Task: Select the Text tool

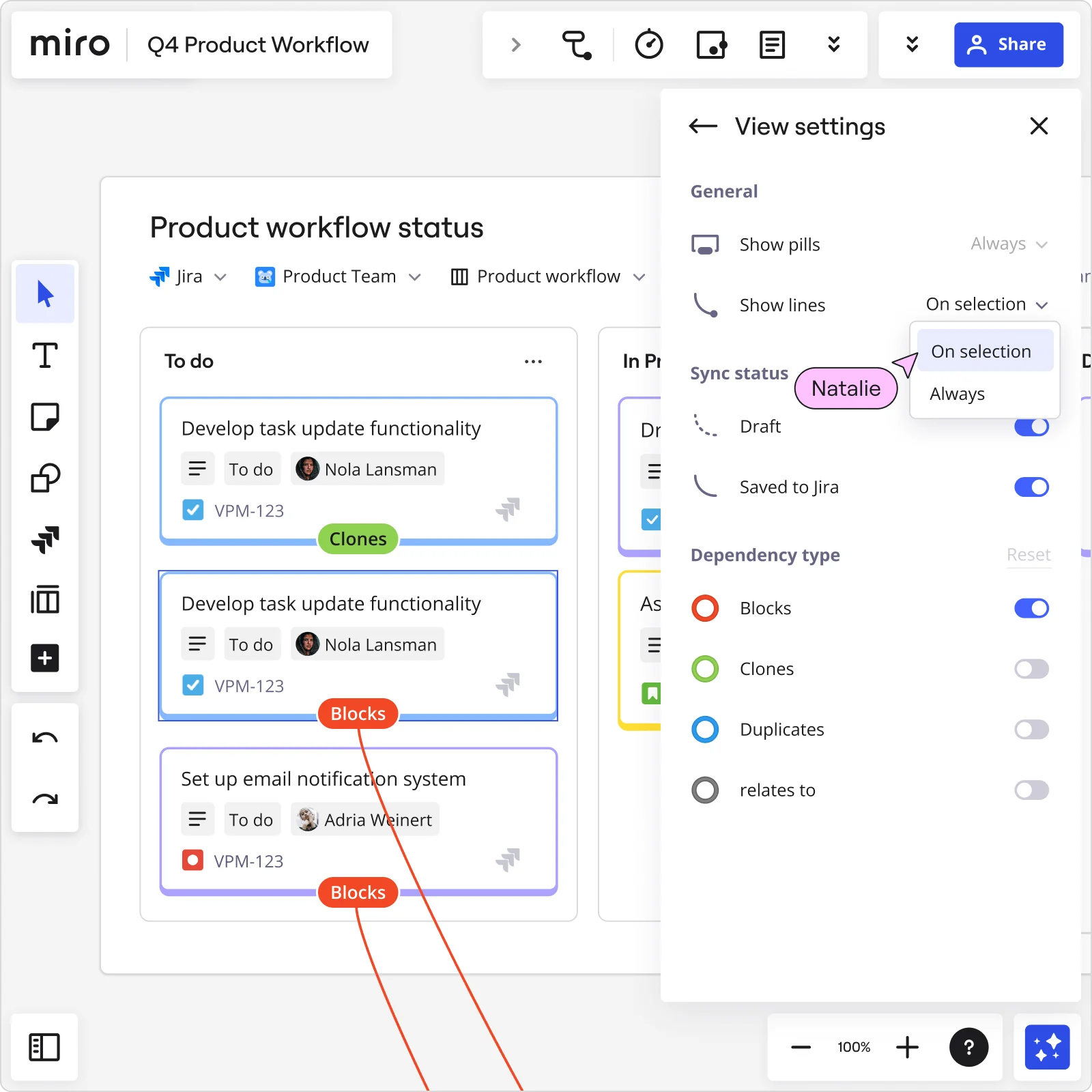Action: (x=45, y=356)
